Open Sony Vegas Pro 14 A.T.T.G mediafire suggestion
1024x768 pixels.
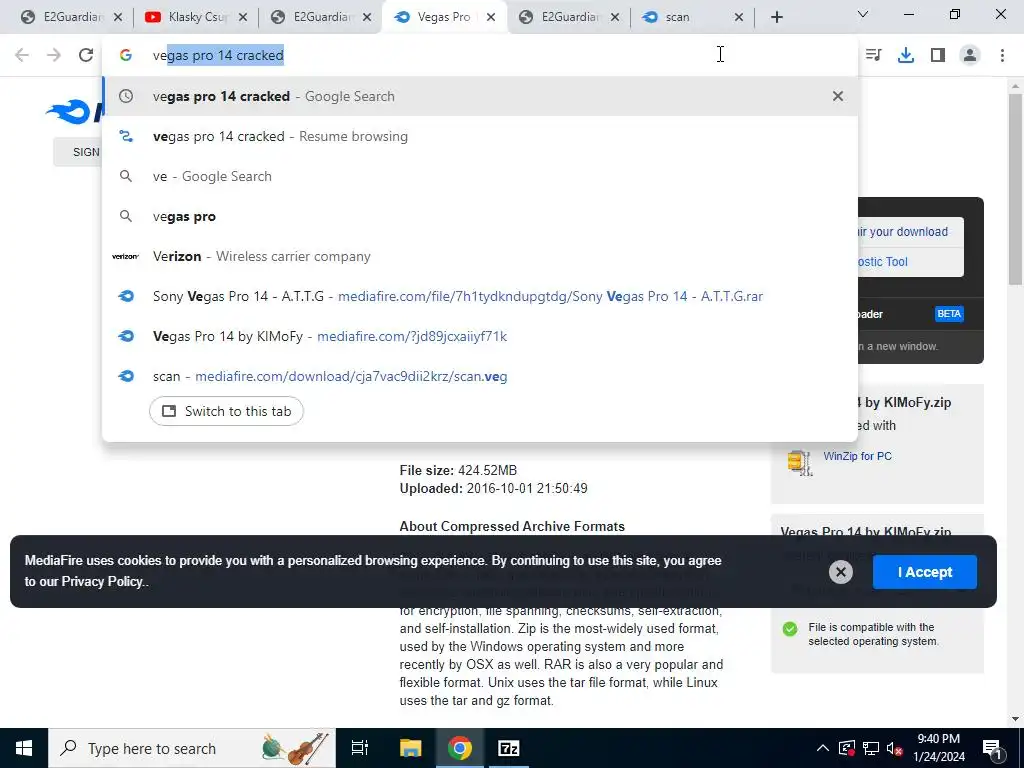tap(479, 296)
